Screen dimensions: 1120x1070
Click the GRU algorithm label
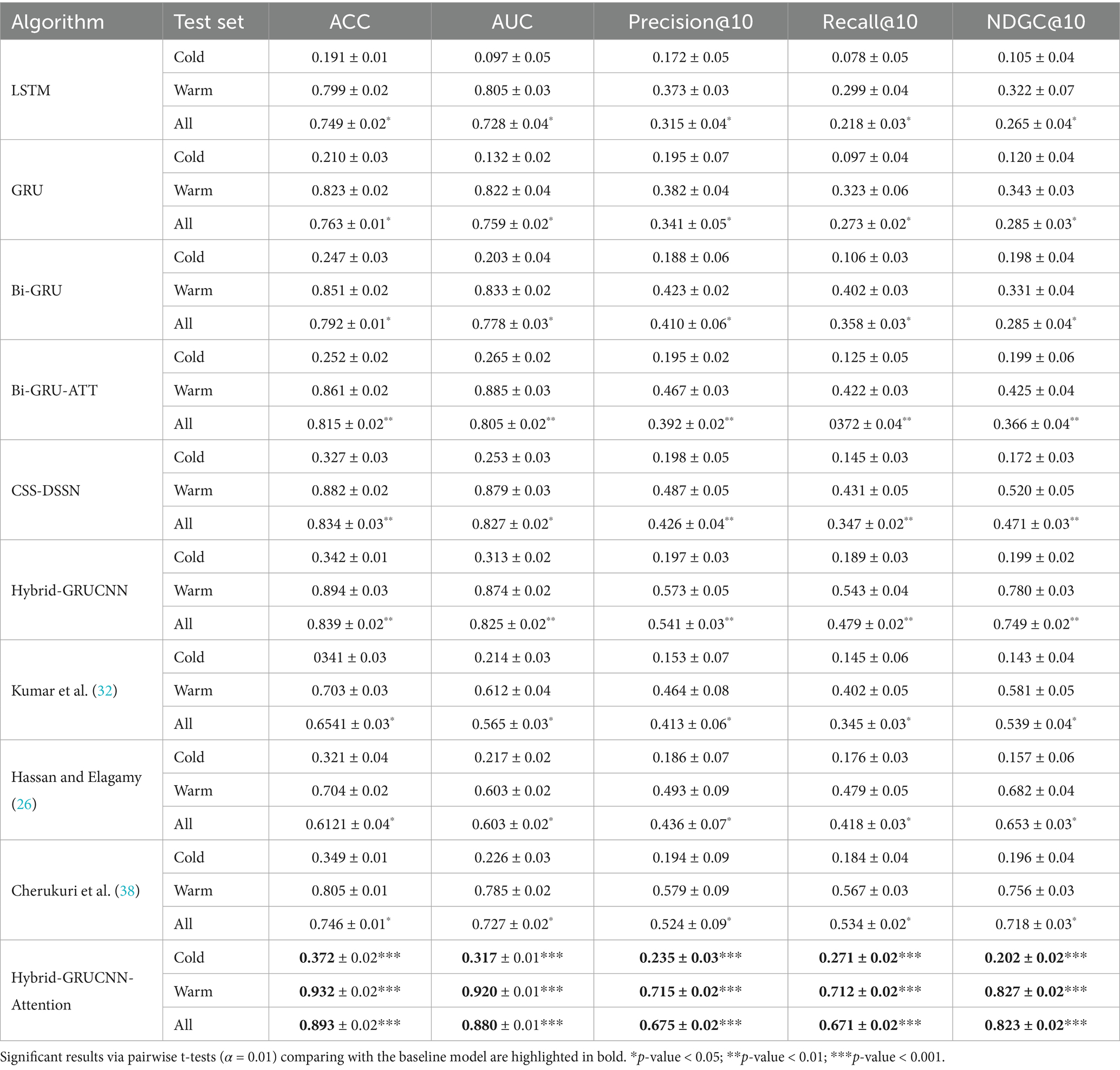pos(27,191)
